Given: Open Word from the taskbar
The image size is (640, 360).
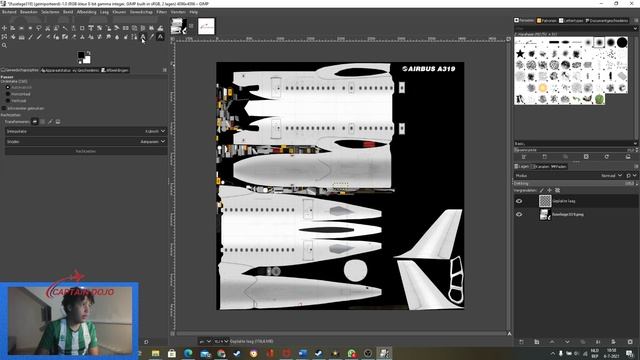Looking at the screenshot, I should point(302,353).
